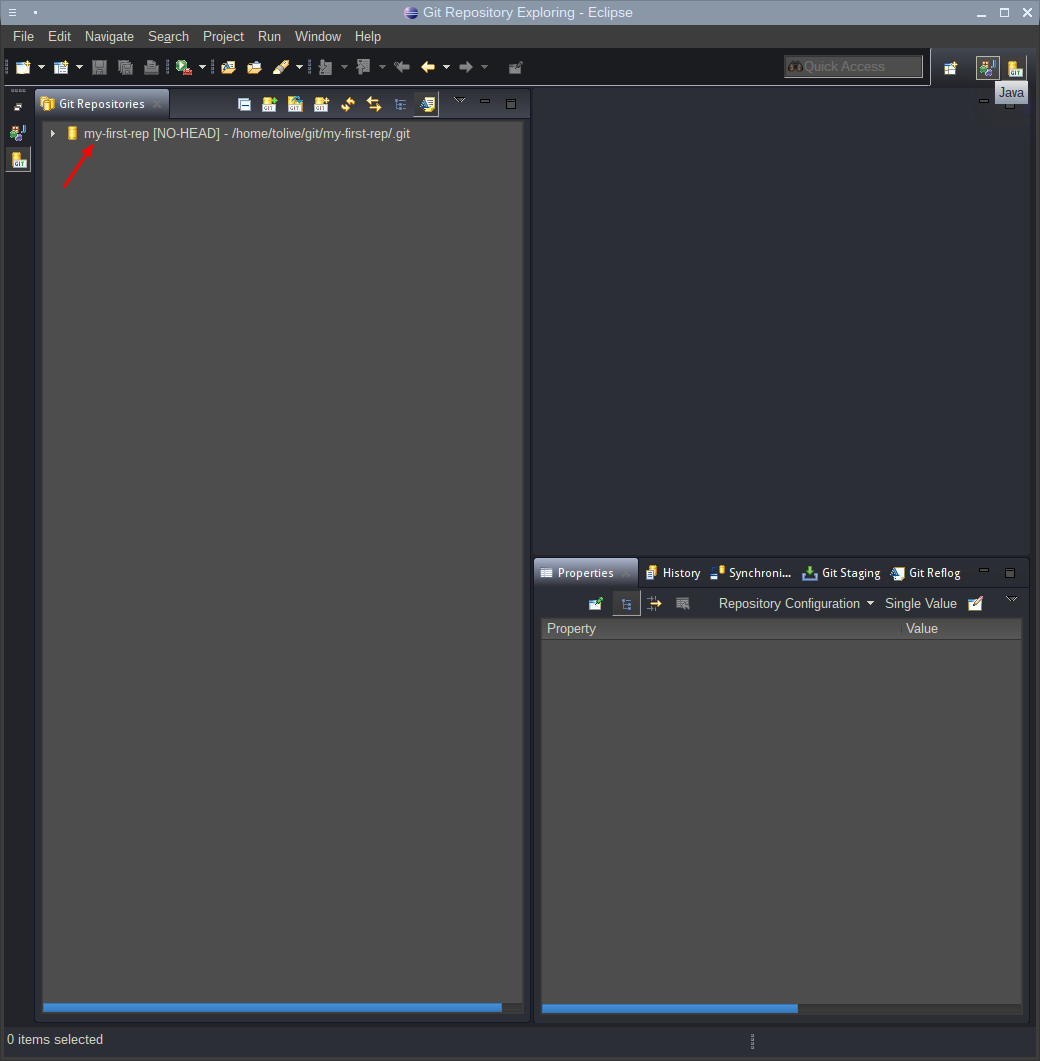Add an existing local Git repository
The image size is (1040, 1061).
click(269, 104)
